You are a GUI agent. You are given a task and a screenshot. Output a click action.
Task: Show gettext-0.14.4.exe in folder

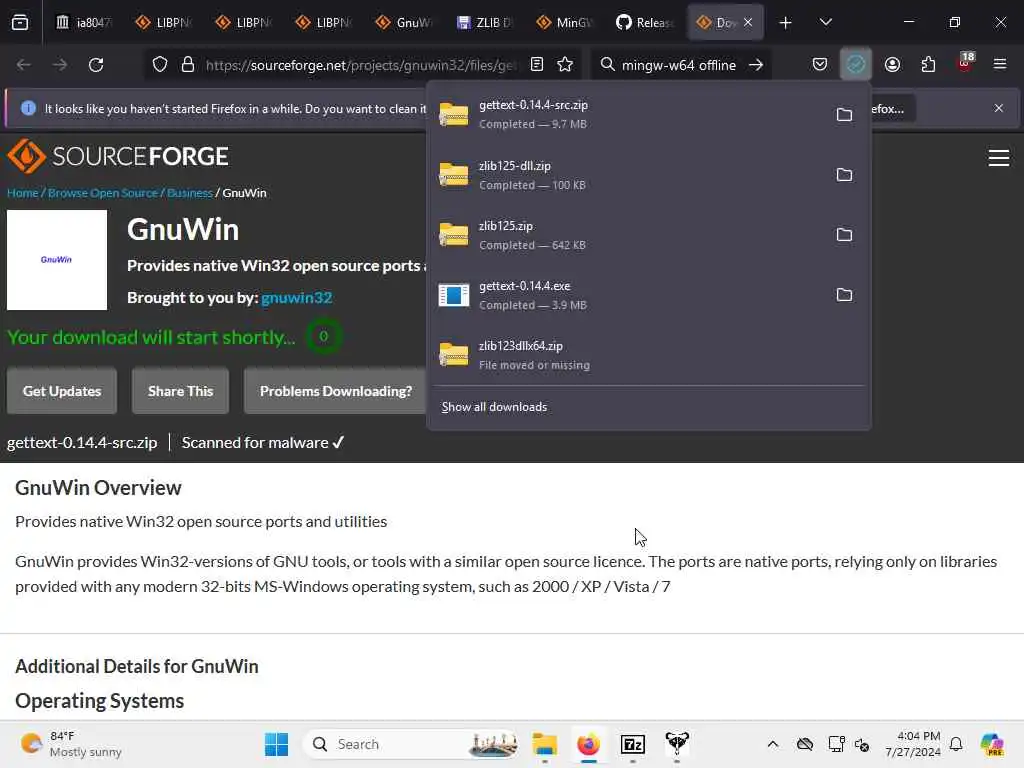pyautogui.click(x=844, y=295)
